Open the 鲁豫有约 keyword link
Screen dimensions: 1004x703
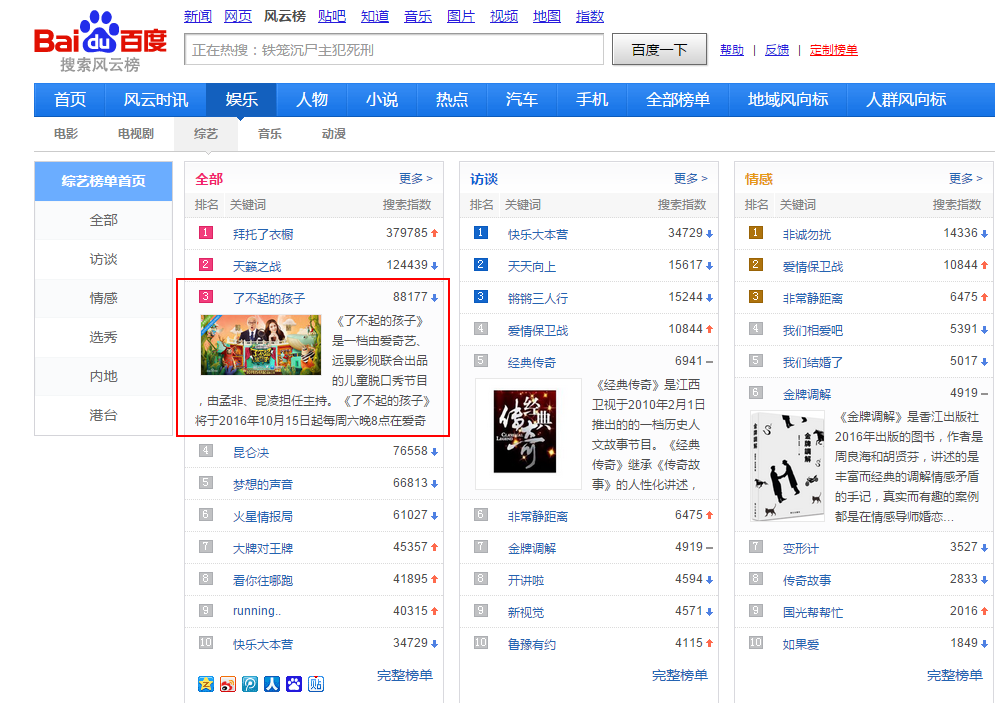[x=531, y=645]
